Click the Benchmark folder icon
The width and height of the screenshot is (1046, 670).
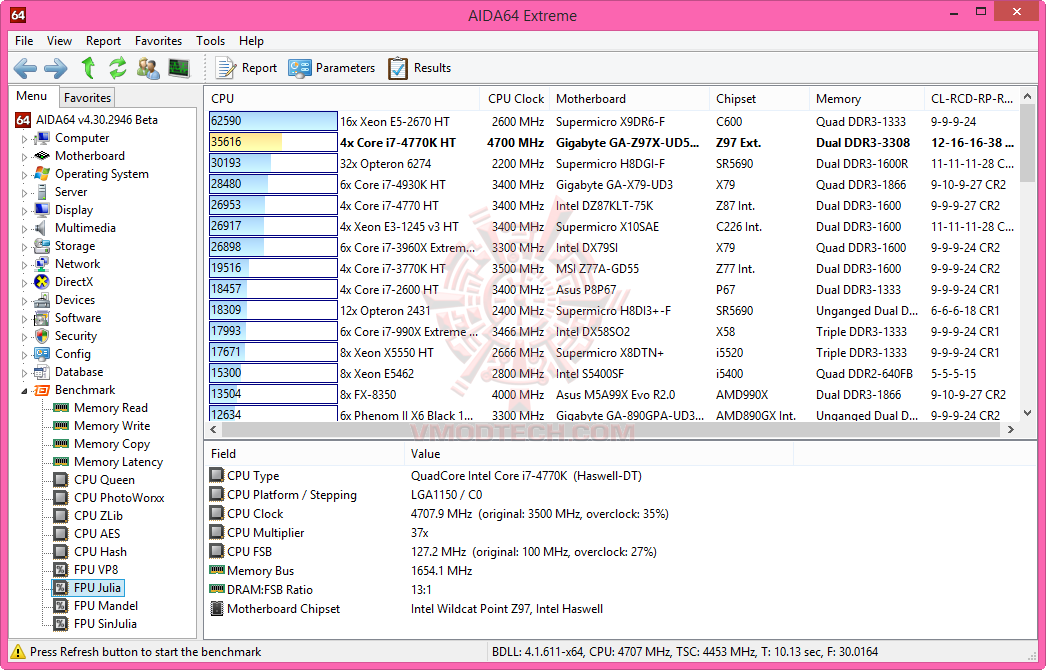[x=42, y=390]
